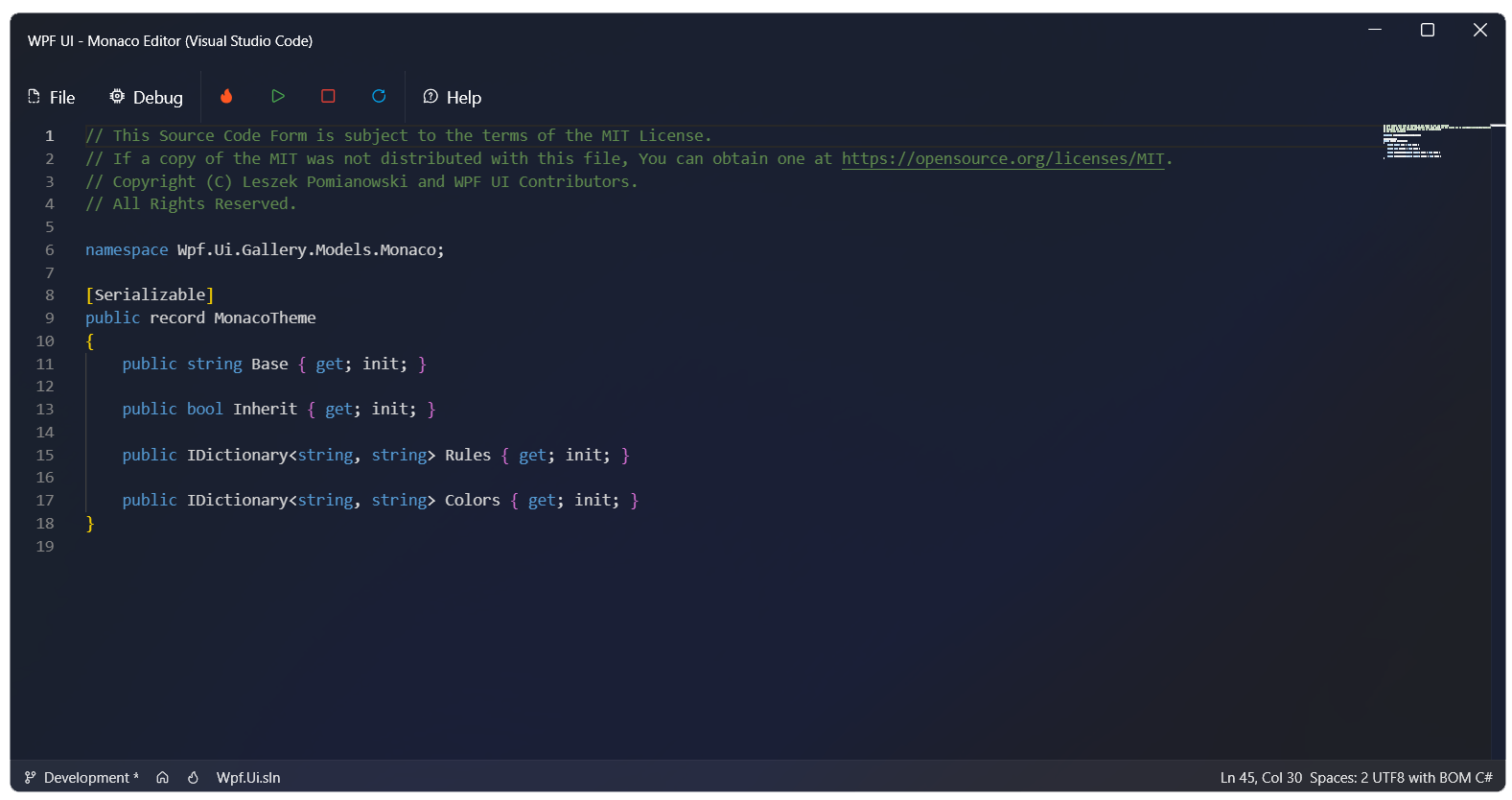Click Ln 45, Col 30 status text

coord(1261,778)
